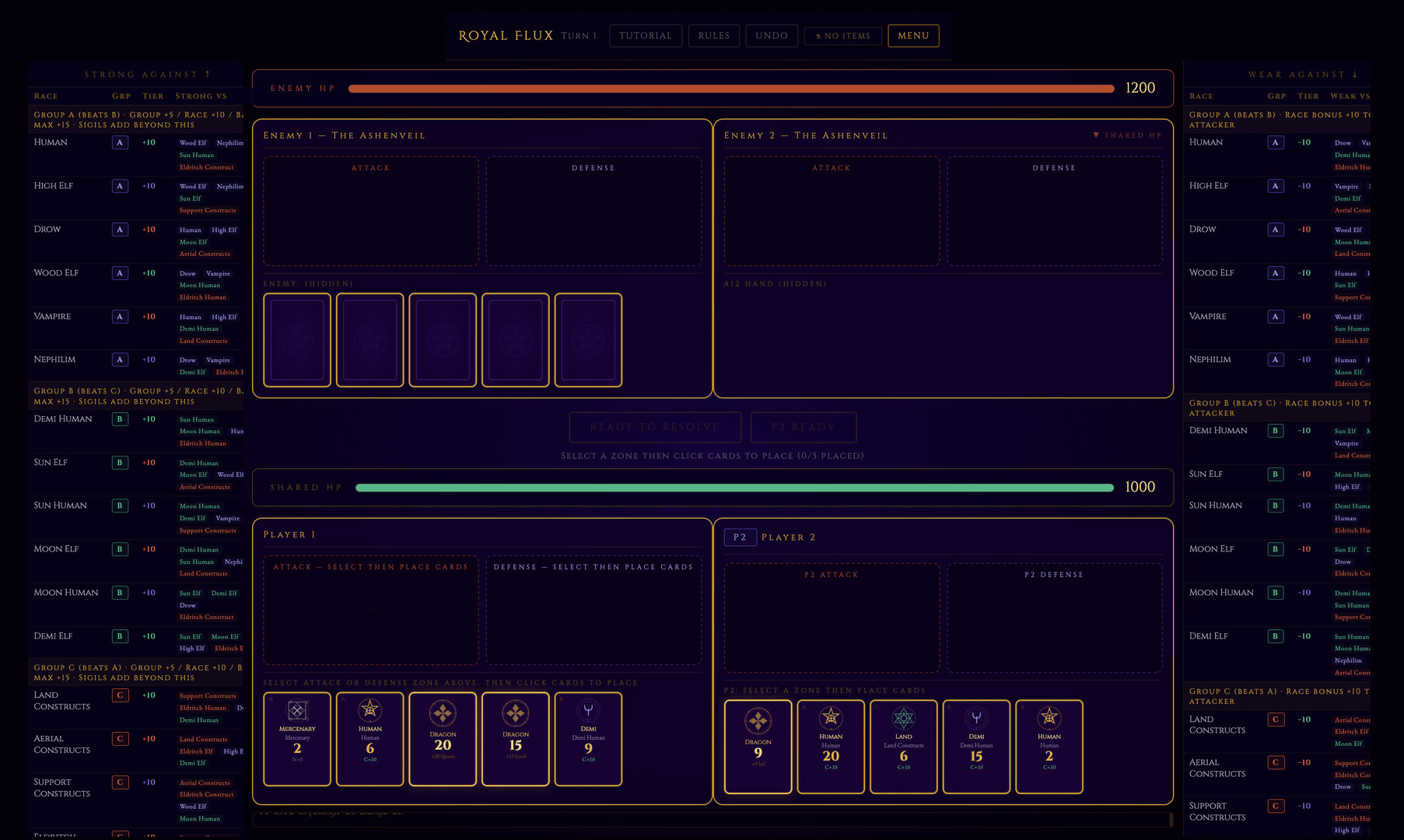Click the Ready to Resolve button
The width and height of the screenshot is (1404, 840).
(x=655, y=427)
